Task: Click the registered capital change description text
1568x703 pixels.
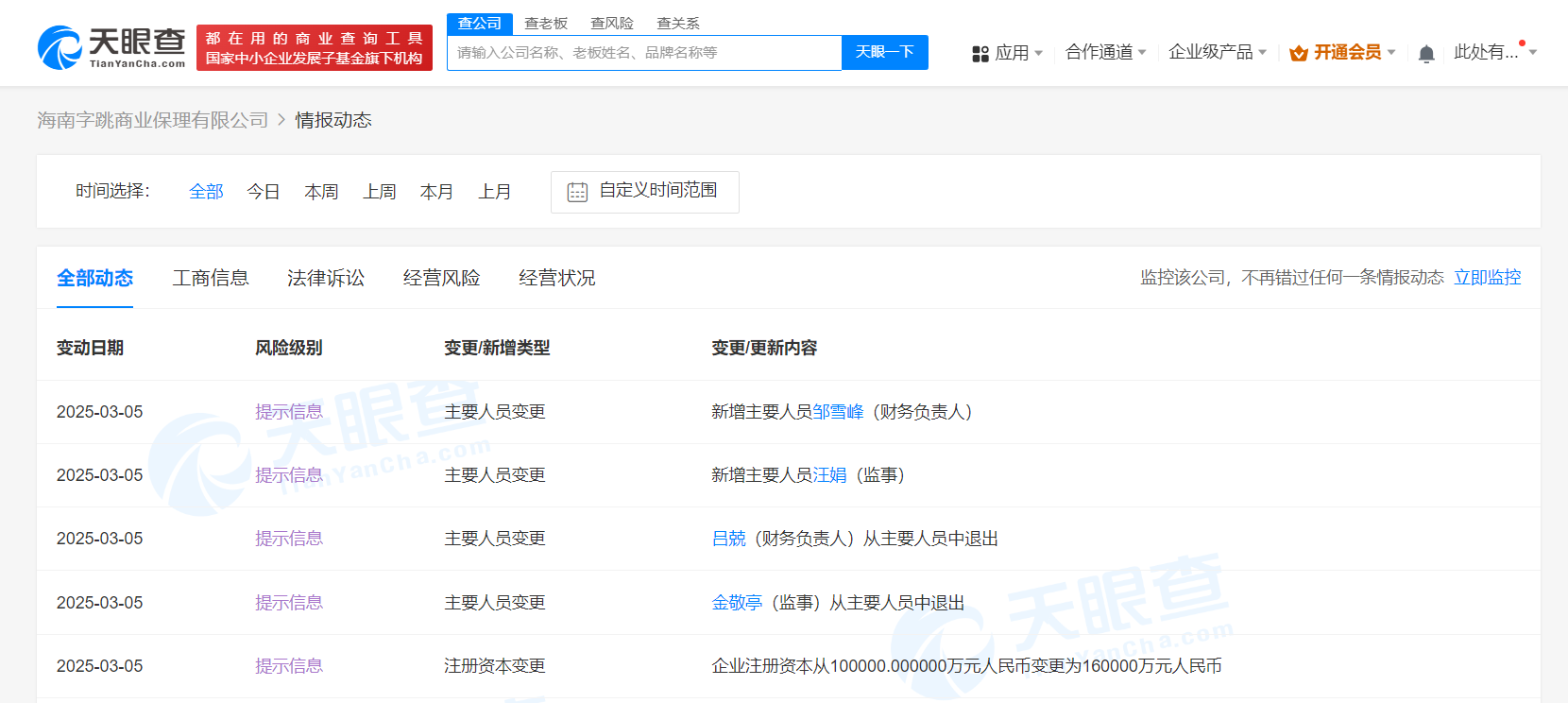Action: click(967, 666)
